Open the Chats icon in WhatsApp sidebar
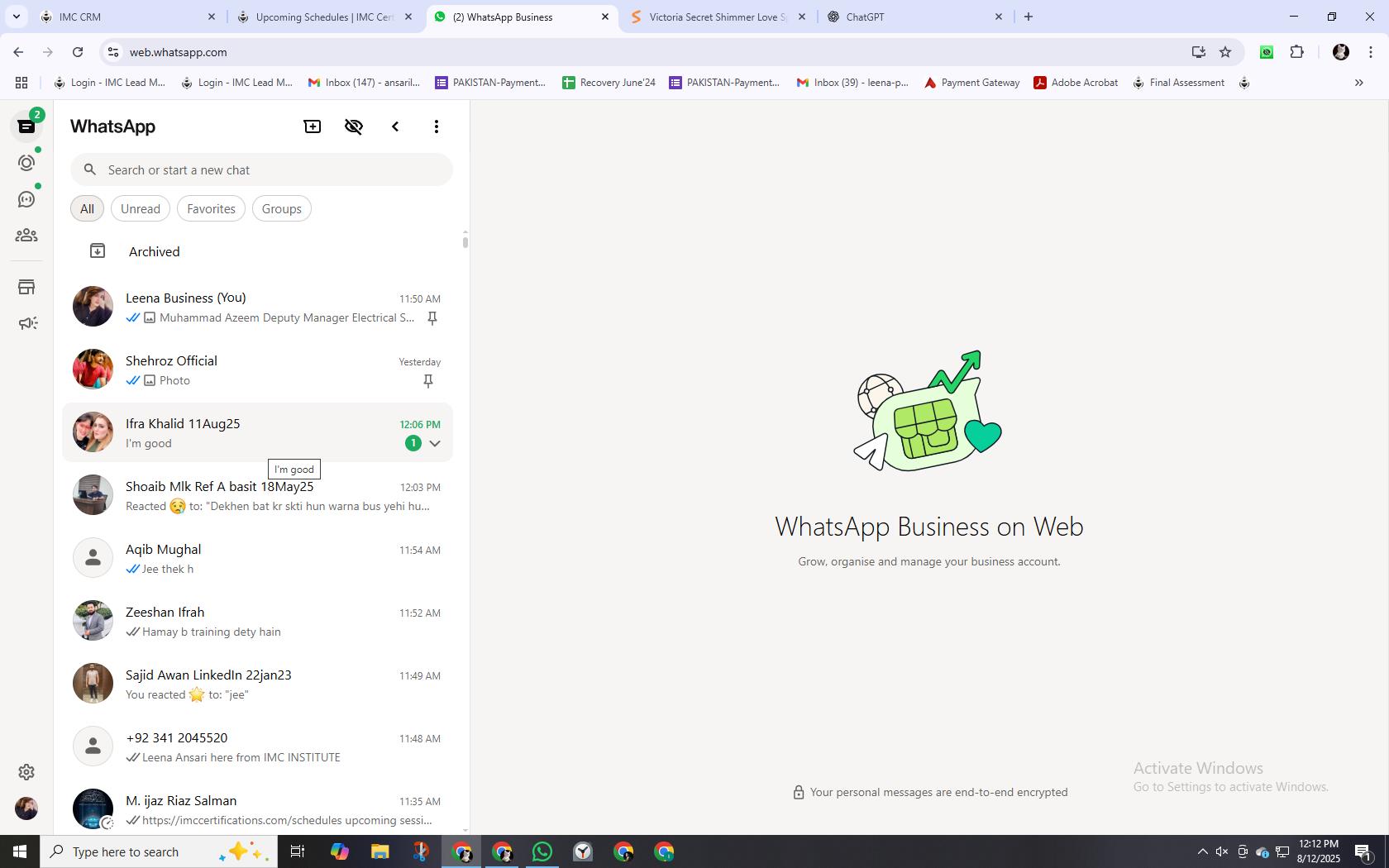 pos(26,126)
